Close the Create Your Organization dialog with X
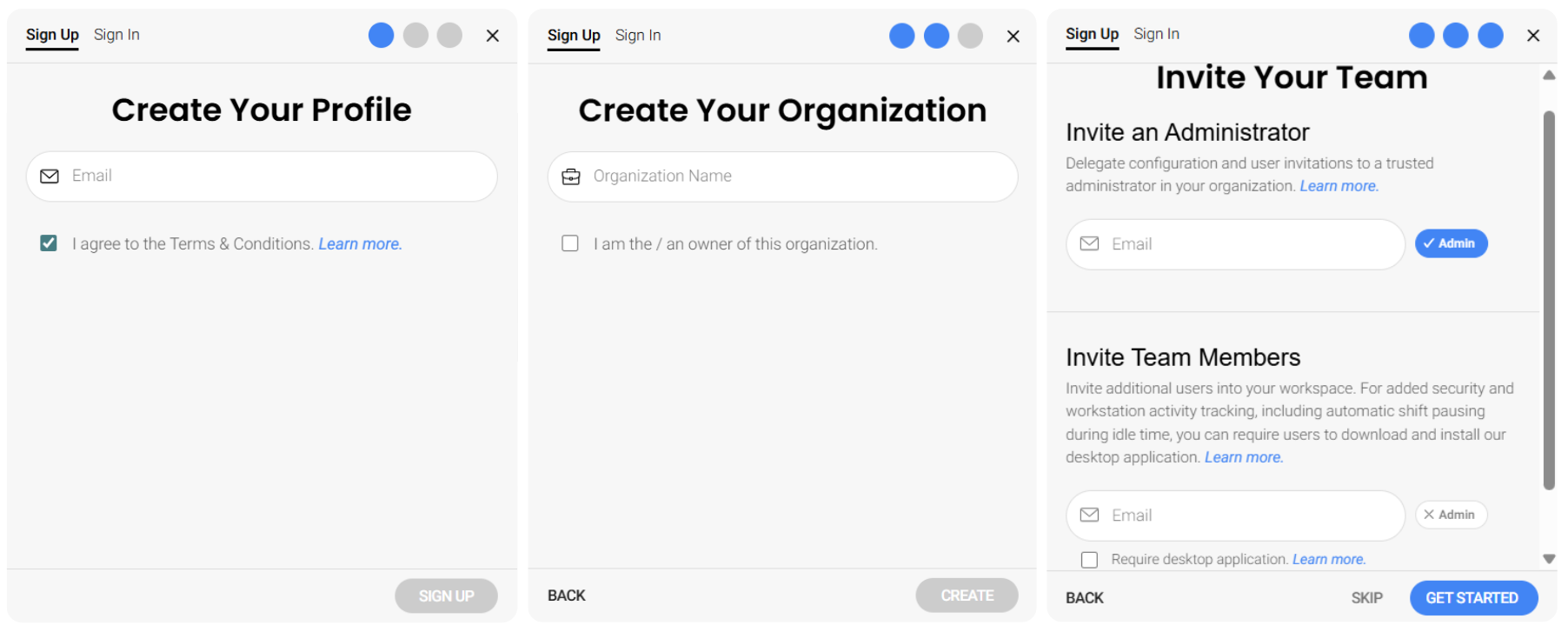Image resolution: width=1568 pixels, height=632 pixels. [1013, 37]
